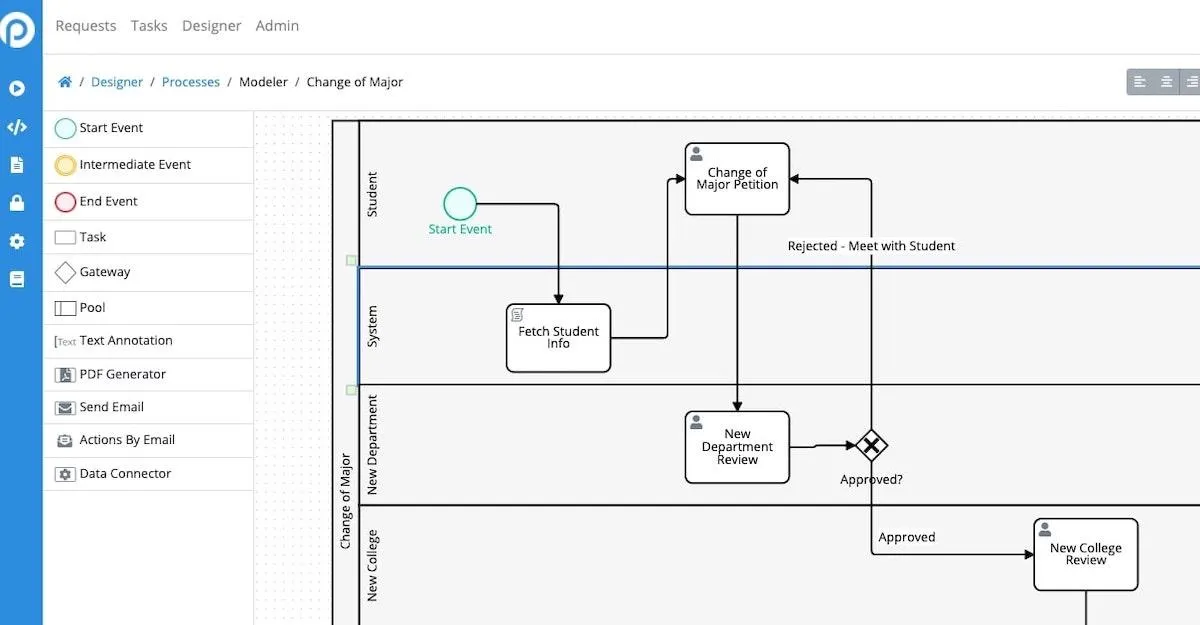Select the Send Email palette item

(147, 407)
